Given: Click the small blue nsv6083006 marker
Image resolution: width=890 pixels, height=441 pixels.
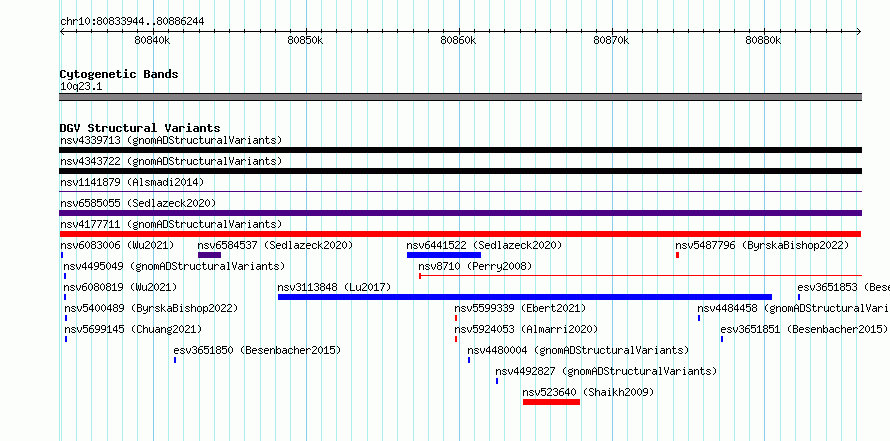Looking at the screenshot, I should [x=61, y=255].
